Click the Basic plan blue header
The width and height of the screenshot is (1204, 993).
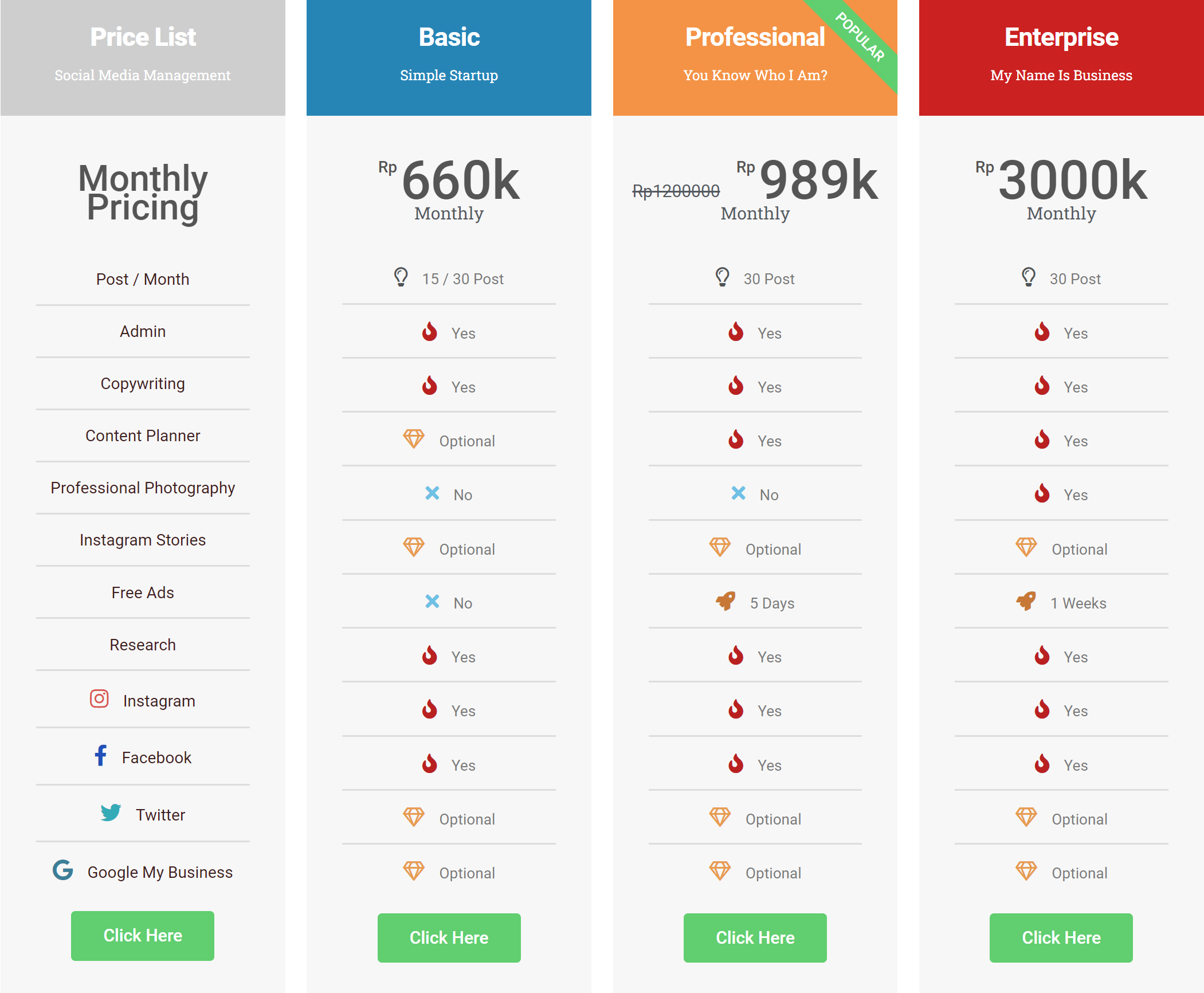pos(449,57)
